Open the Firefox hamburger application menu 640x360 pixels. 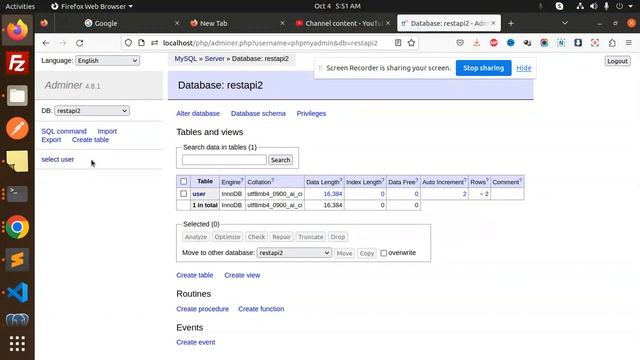tap(629, 43)
